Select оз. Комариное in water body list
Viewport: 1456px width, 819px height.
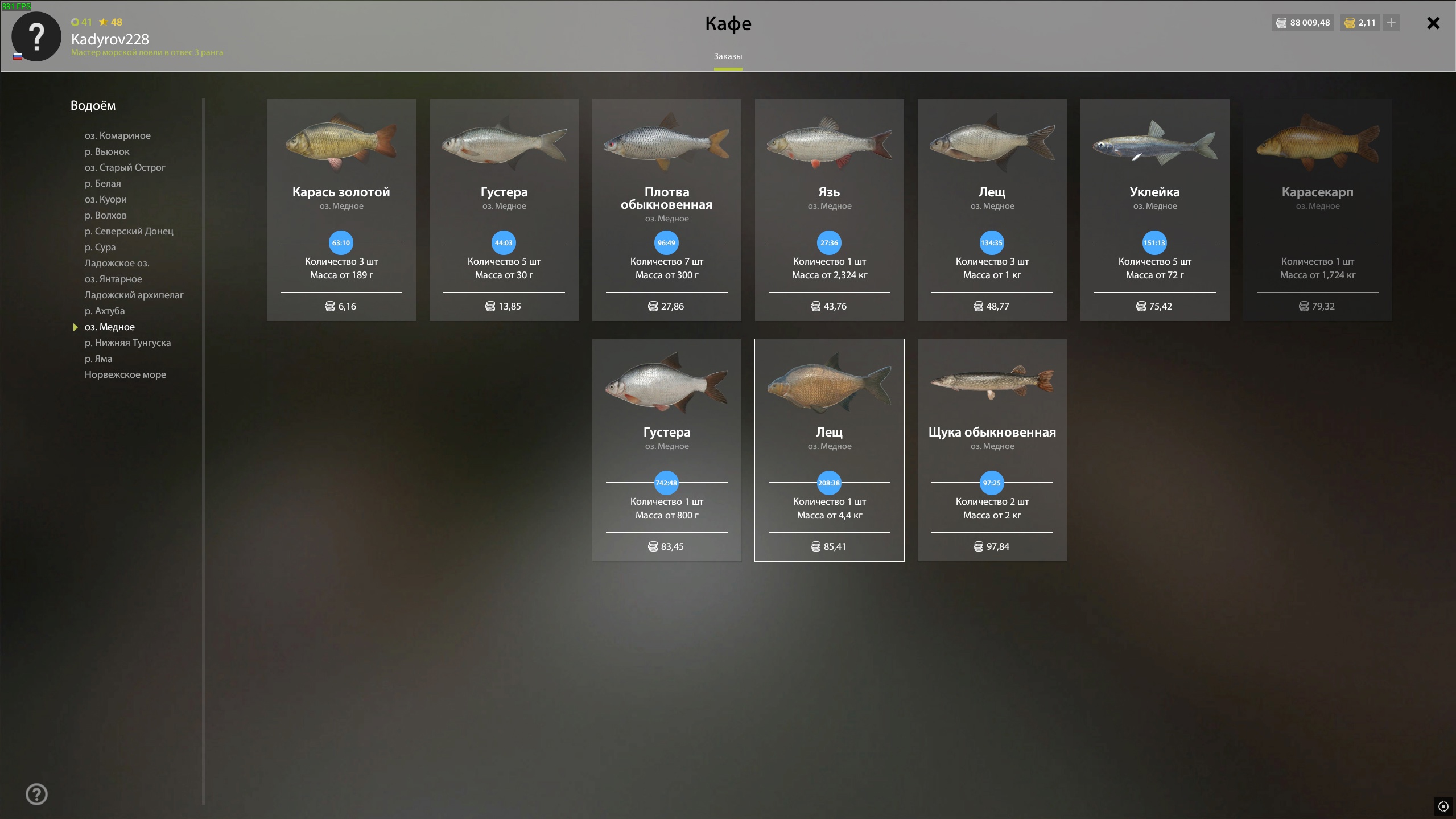coord(118,135)
